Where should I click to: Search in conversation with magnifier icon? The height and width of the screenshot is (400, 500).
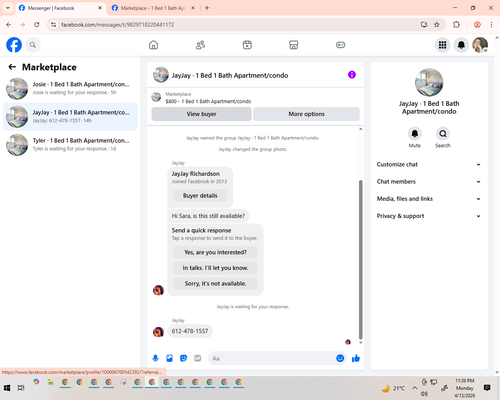pyautogui.click(x=443, y=134)
